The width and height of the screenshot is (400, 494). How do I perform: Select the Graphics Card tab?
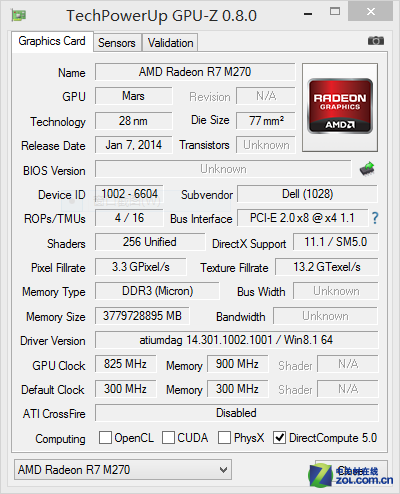tap(52, 41)
